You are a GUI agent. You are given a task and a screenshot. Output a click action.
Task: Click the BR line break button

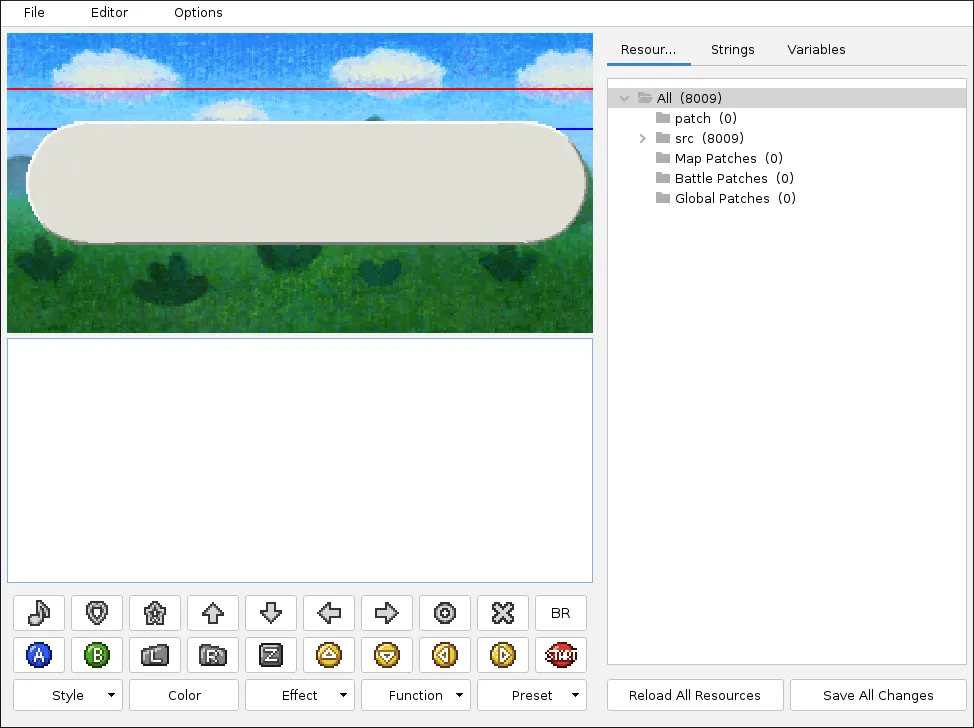(560, 613)
